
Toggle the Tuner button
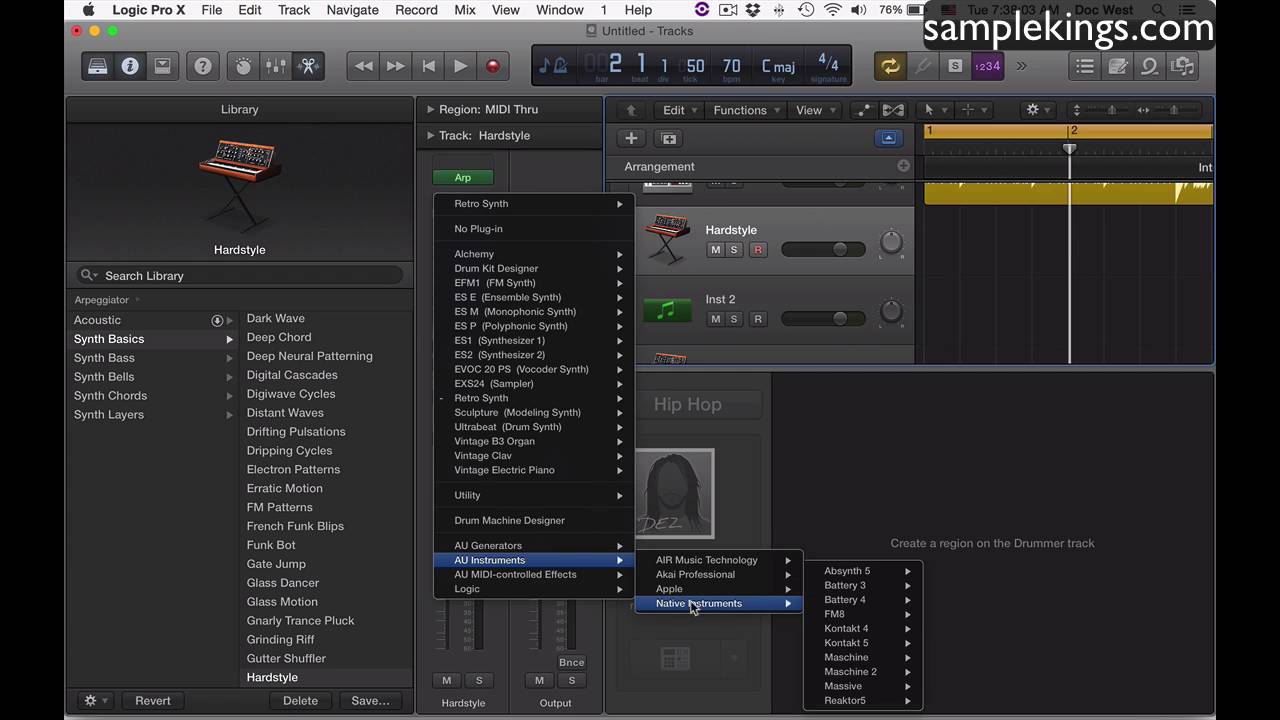coord(922,66)
